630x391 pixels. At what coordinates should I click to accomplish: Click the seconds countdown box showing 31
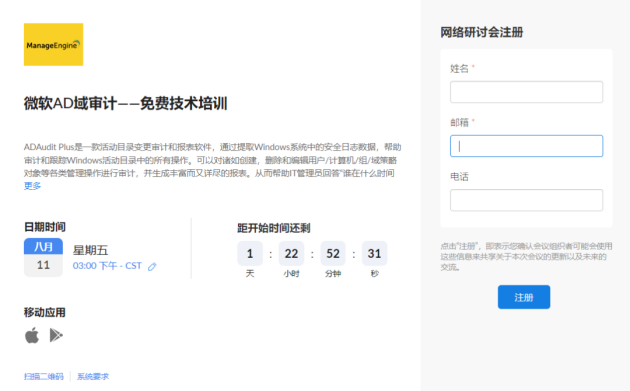point(374,254)
